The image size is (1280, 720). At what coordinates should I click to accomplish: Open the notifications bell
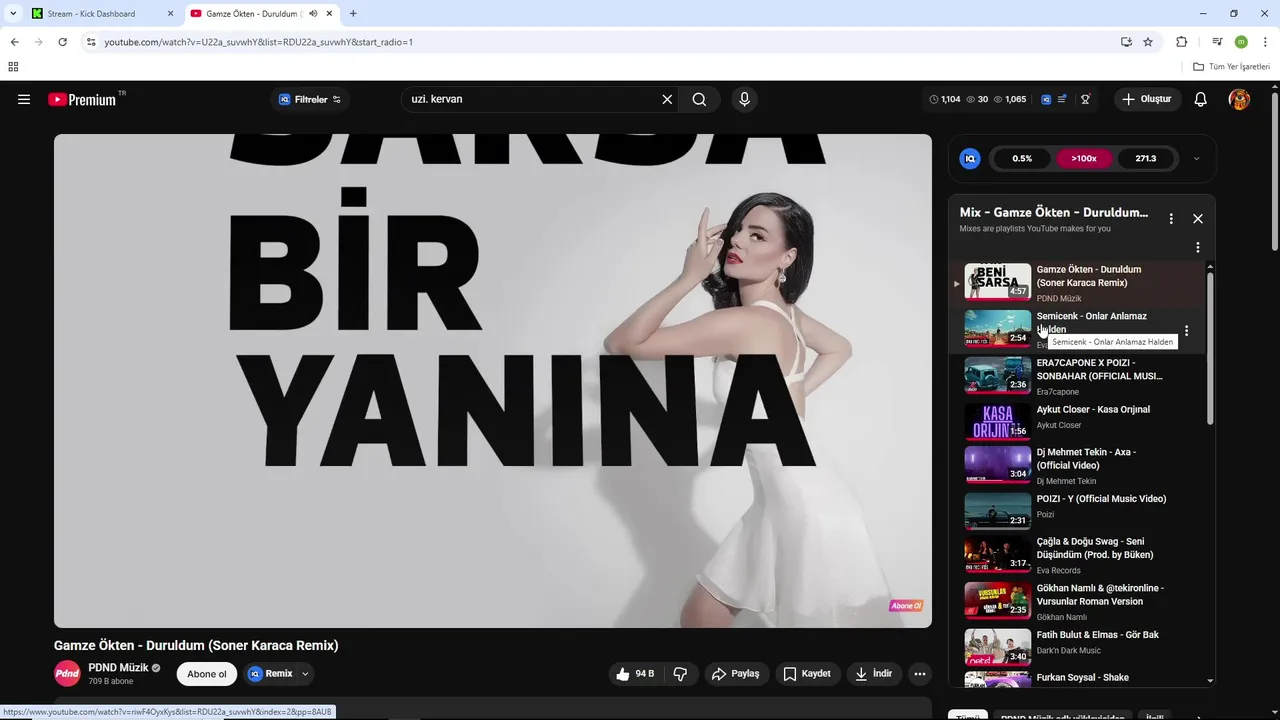pyautogui.click(x=1201, y=99)
